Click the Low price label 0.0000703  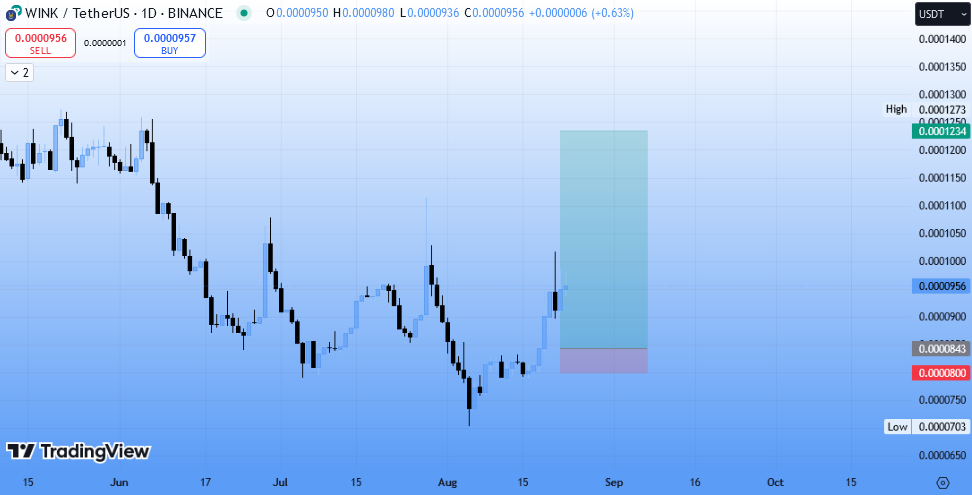(942, 426)
